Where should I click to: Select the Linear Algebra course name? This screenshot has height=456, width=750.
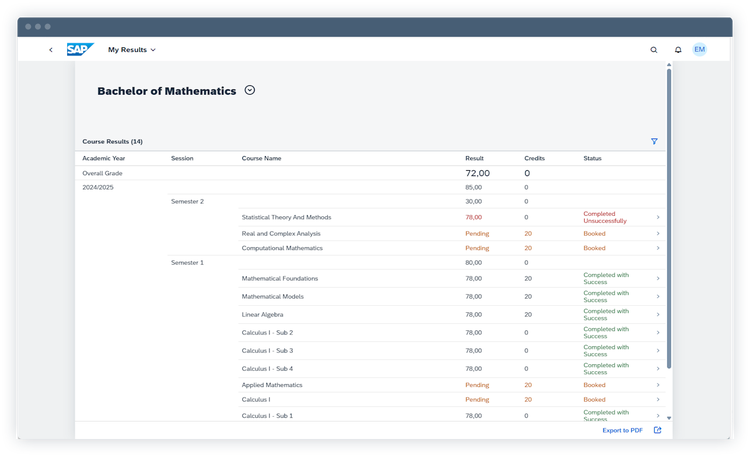click(262, 314)
